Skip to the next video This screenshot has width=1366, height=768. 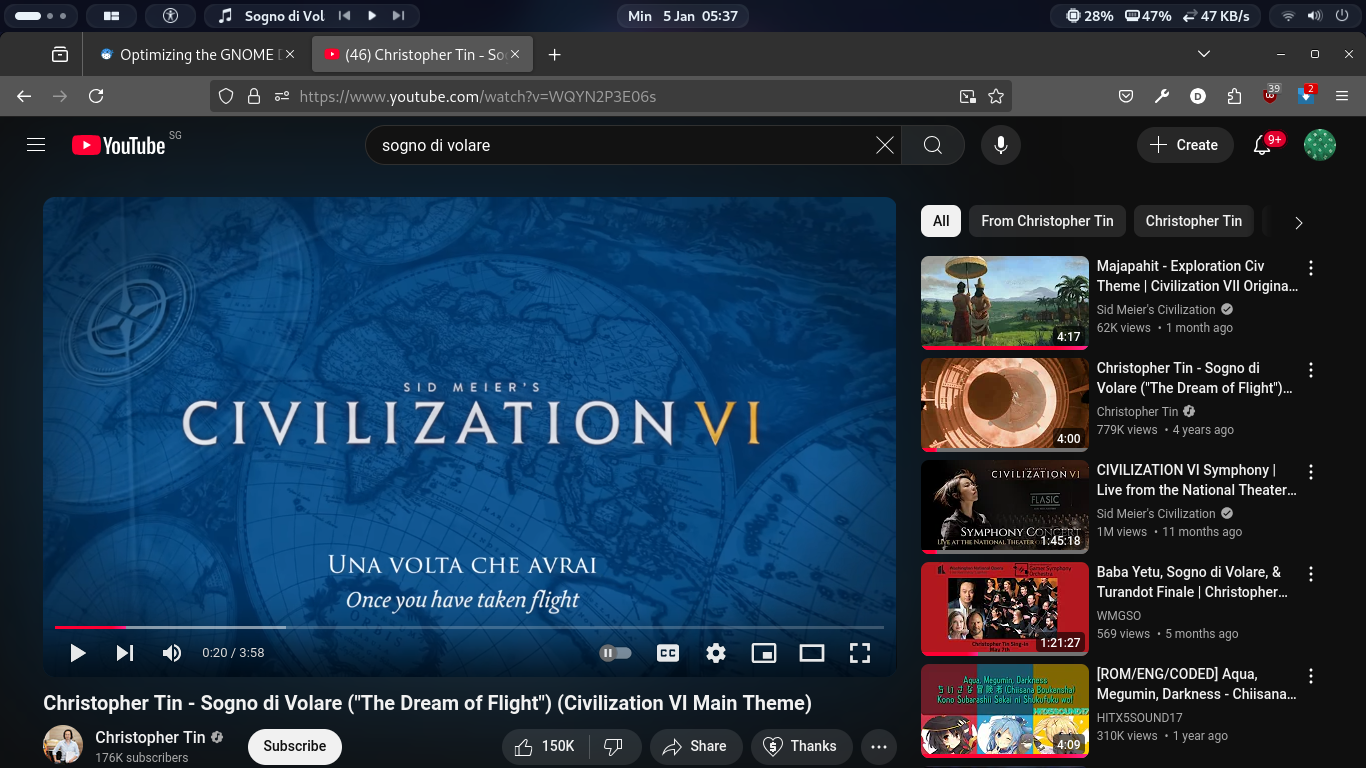coord(125,653)
